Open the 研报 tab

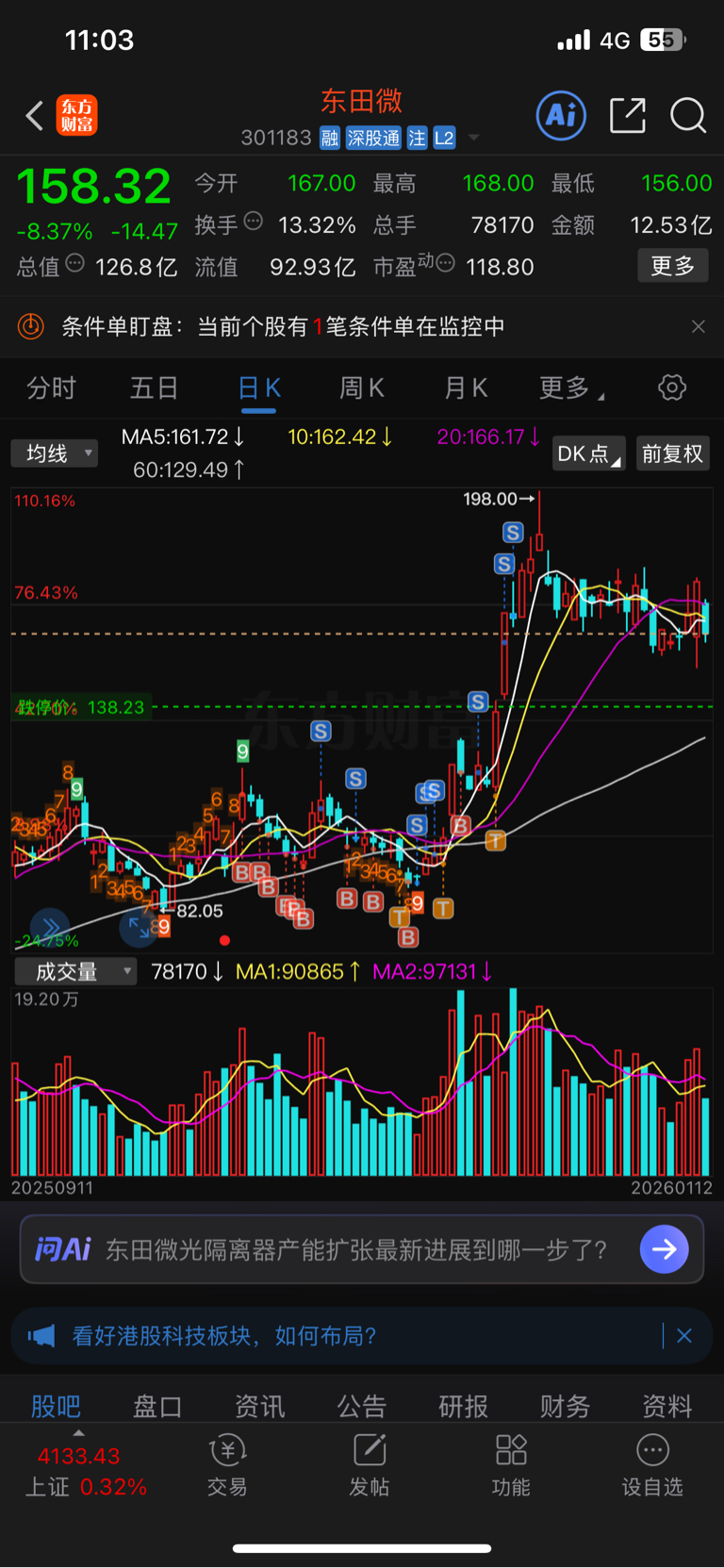point(464,1406)
